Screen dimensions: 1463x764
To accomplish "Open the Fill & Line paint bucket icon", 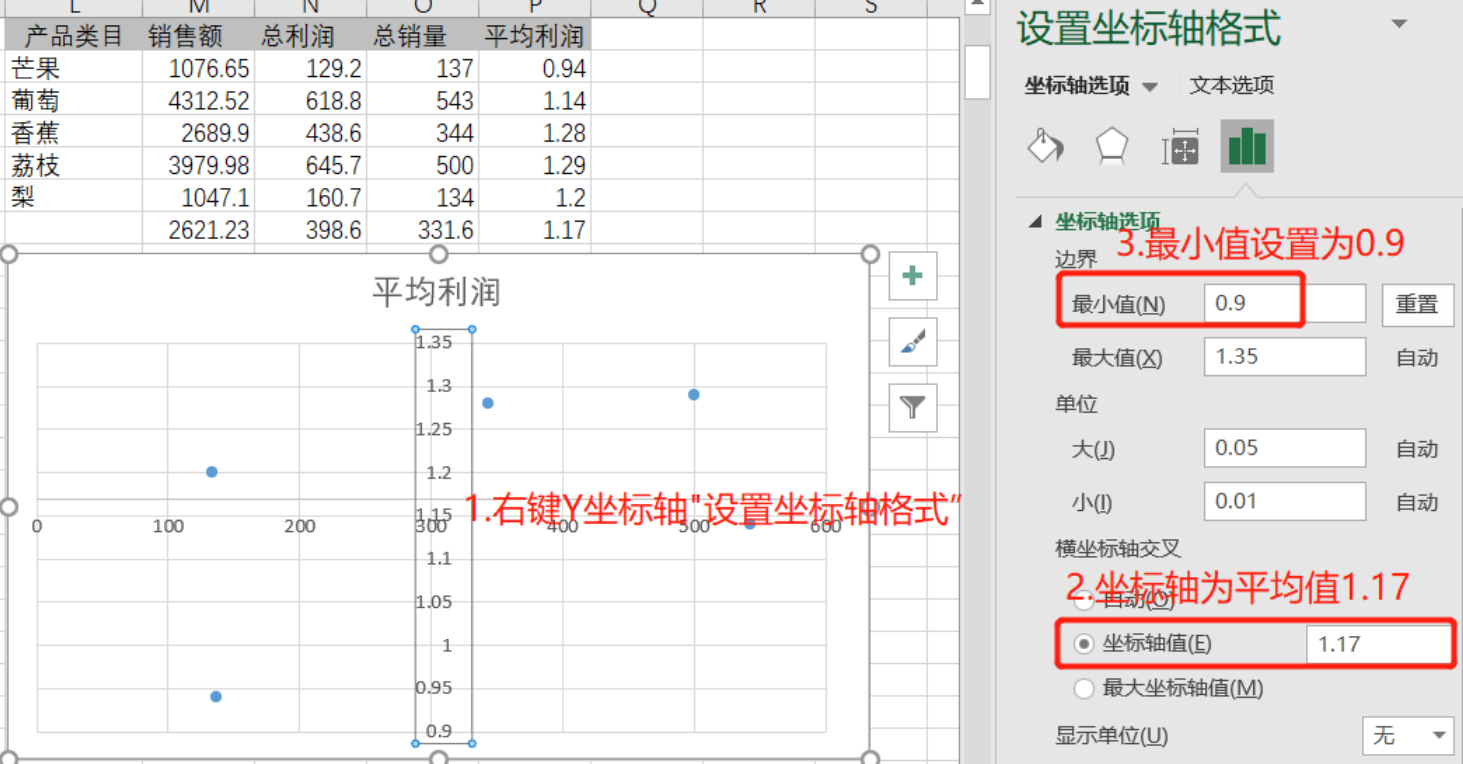I will pyautogui.click(x=1045, y=147).
